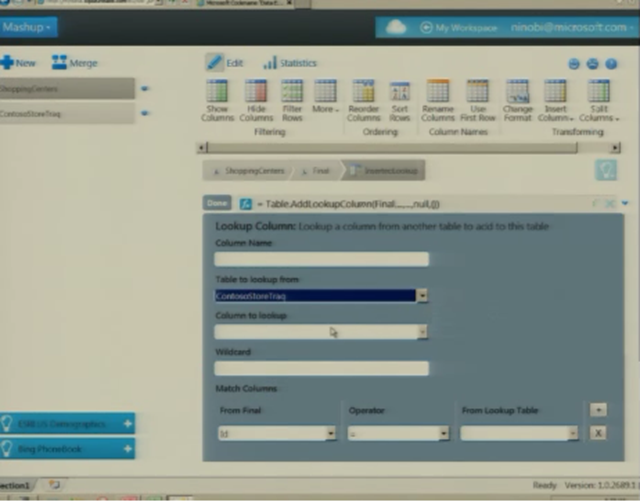The width and height of the screenshot is (640, 502).
Task: Apply the Use First Row tool
Action: [478, 100]
